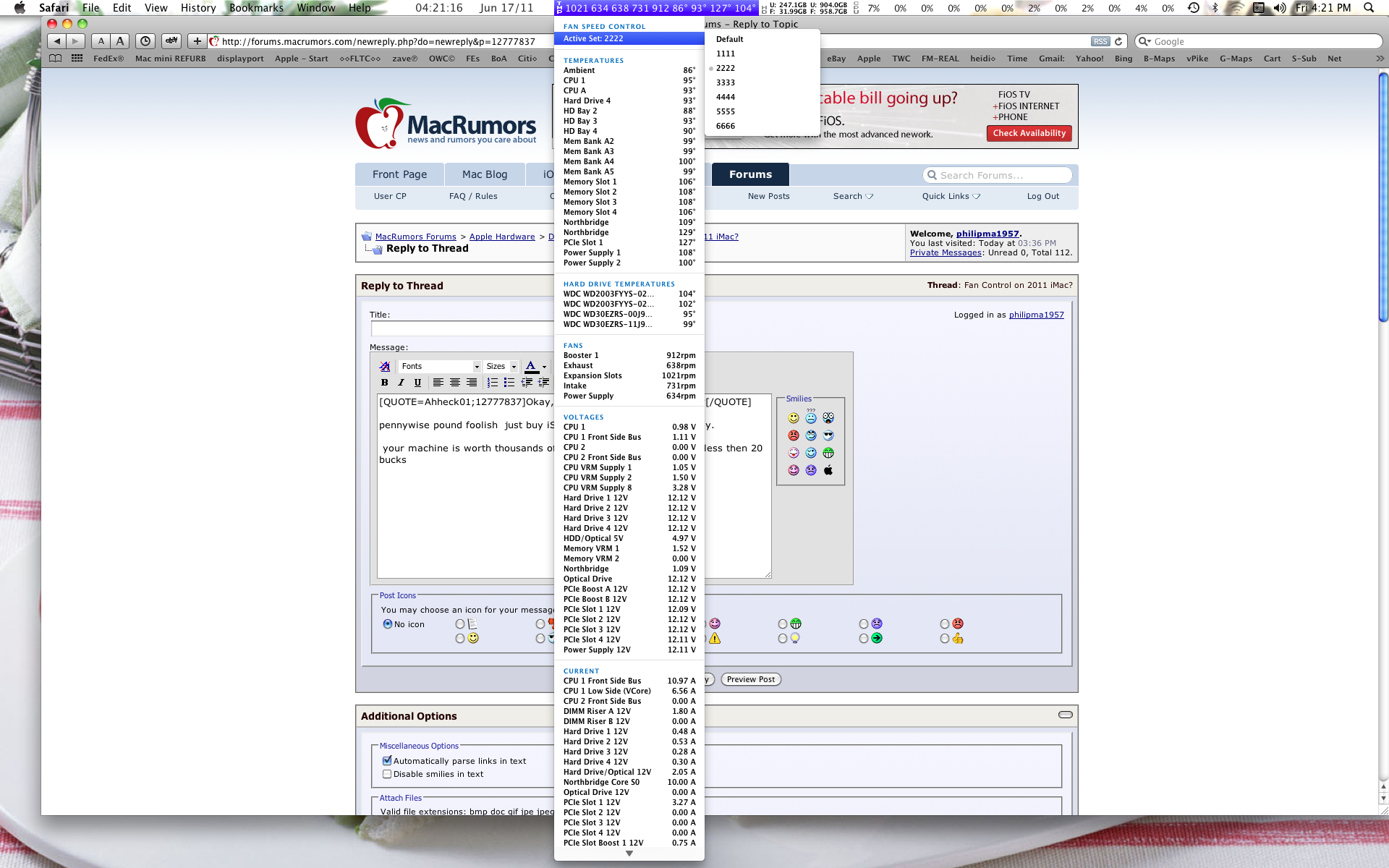
Task: Select fan set 3333 from submenu
Action: point(763,82)
